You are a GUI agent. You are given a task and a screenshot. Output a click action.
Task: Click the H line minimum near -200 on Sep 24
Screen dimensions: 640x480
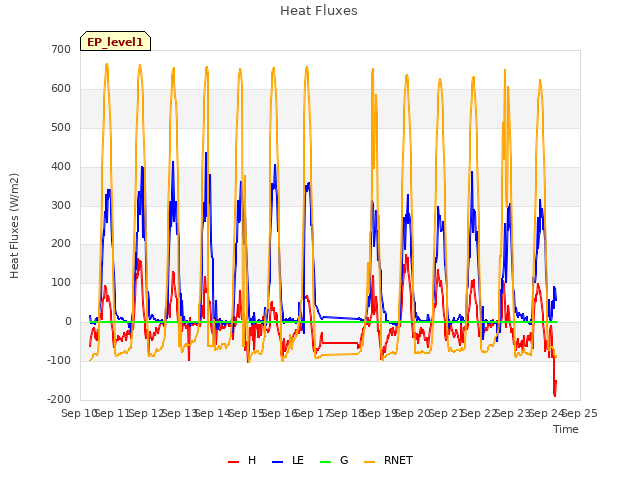click(x=555, y=395)
